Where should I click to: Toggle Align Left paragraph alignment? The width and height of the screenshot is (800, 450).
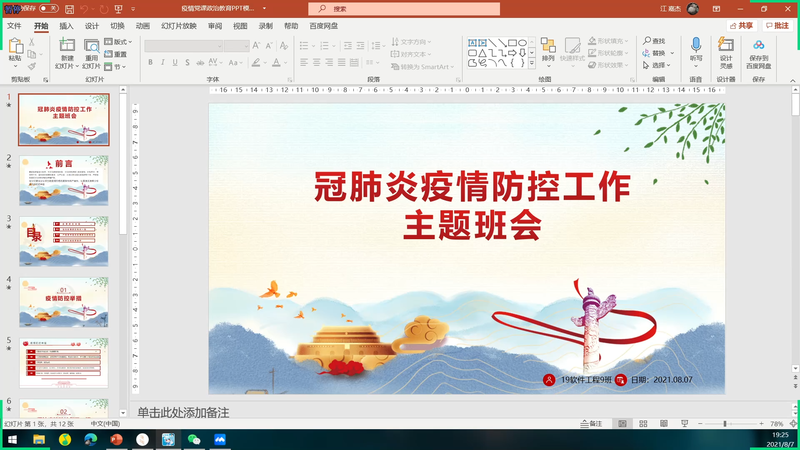pos(304,62)
